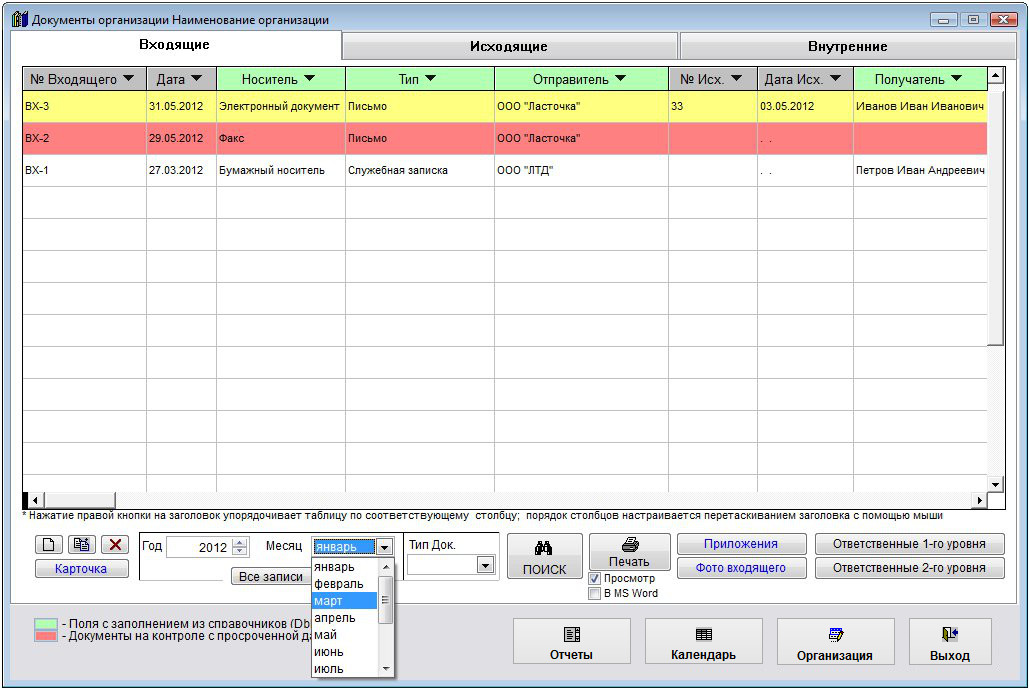Click the application icon in title bar
This screenshot has height=690, width=1029.
20,19
